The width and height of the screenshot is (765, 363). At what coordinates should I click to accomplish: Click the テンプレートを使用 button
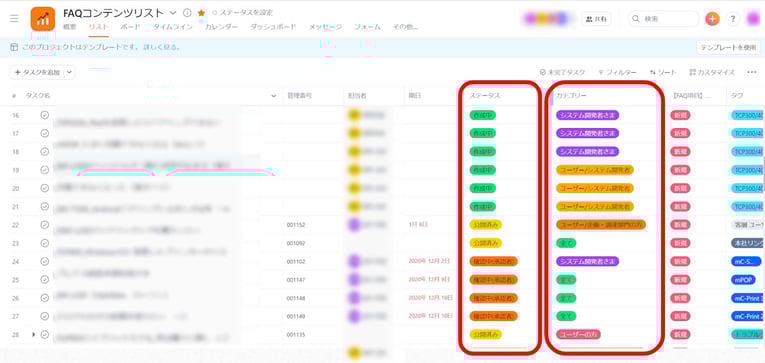(728, 47)
